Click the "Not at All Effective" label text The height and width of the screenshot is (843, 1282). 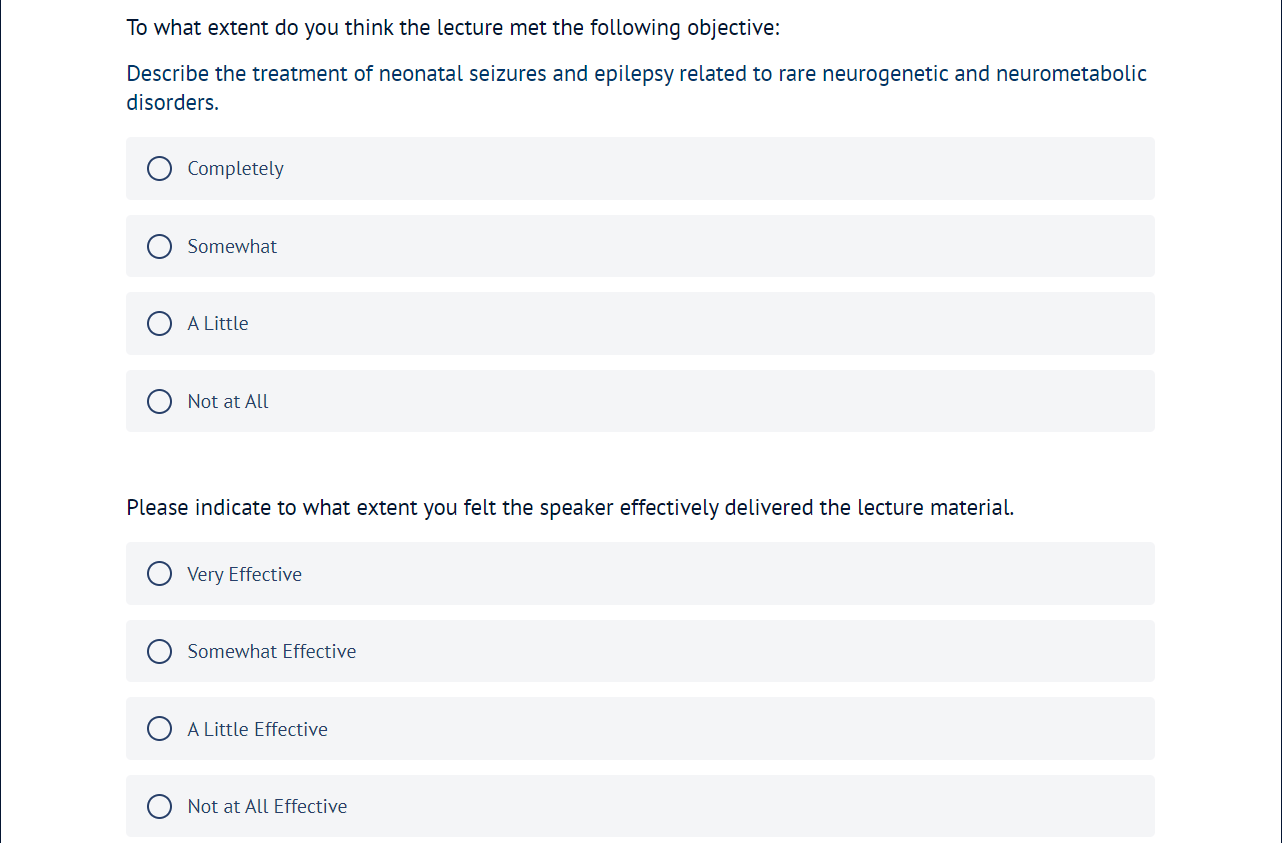pyautogui.click(x=267, y=807)
